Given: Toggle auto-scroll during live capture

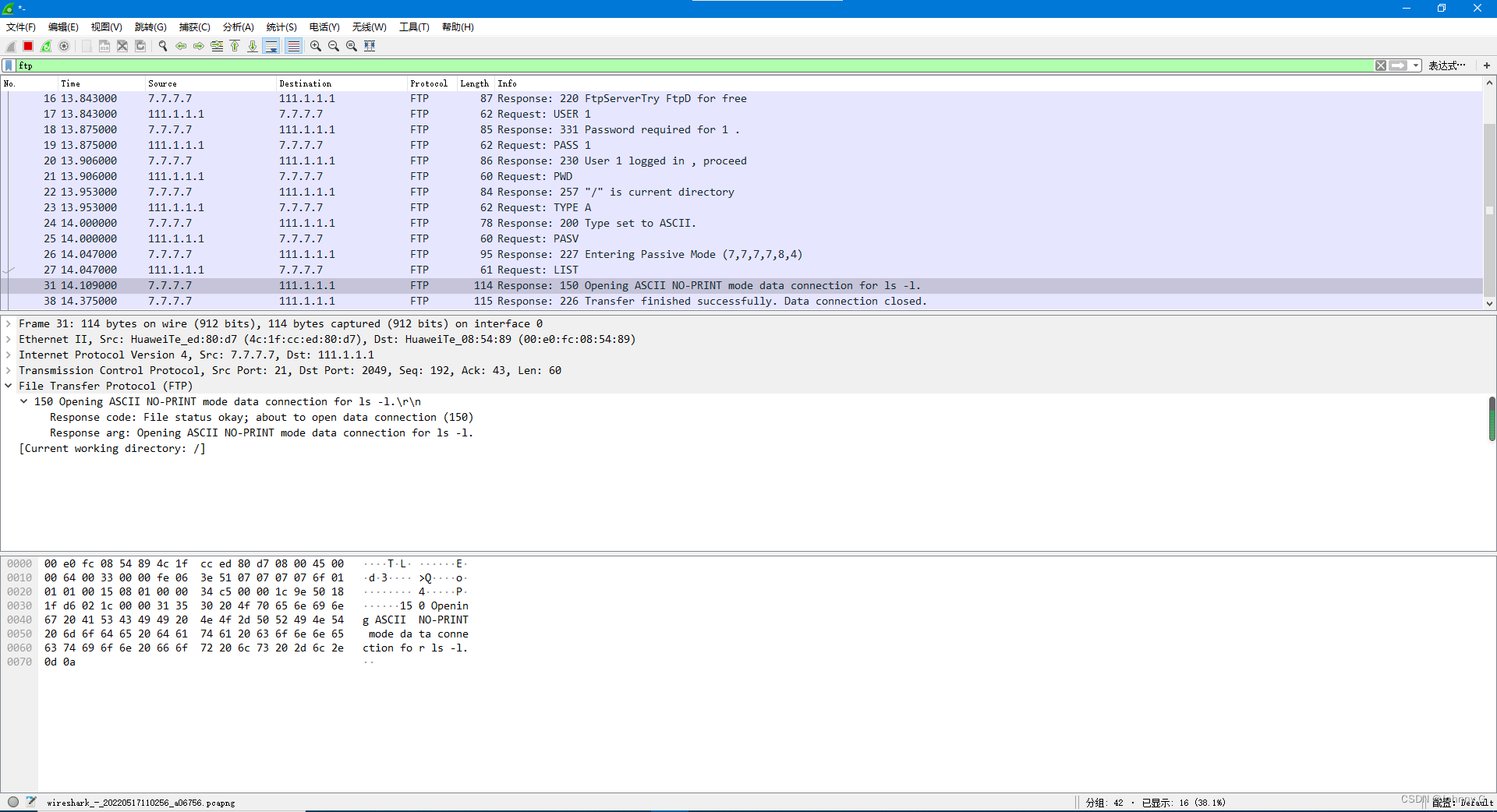Looking at the screenshot, I should (271, 46).
